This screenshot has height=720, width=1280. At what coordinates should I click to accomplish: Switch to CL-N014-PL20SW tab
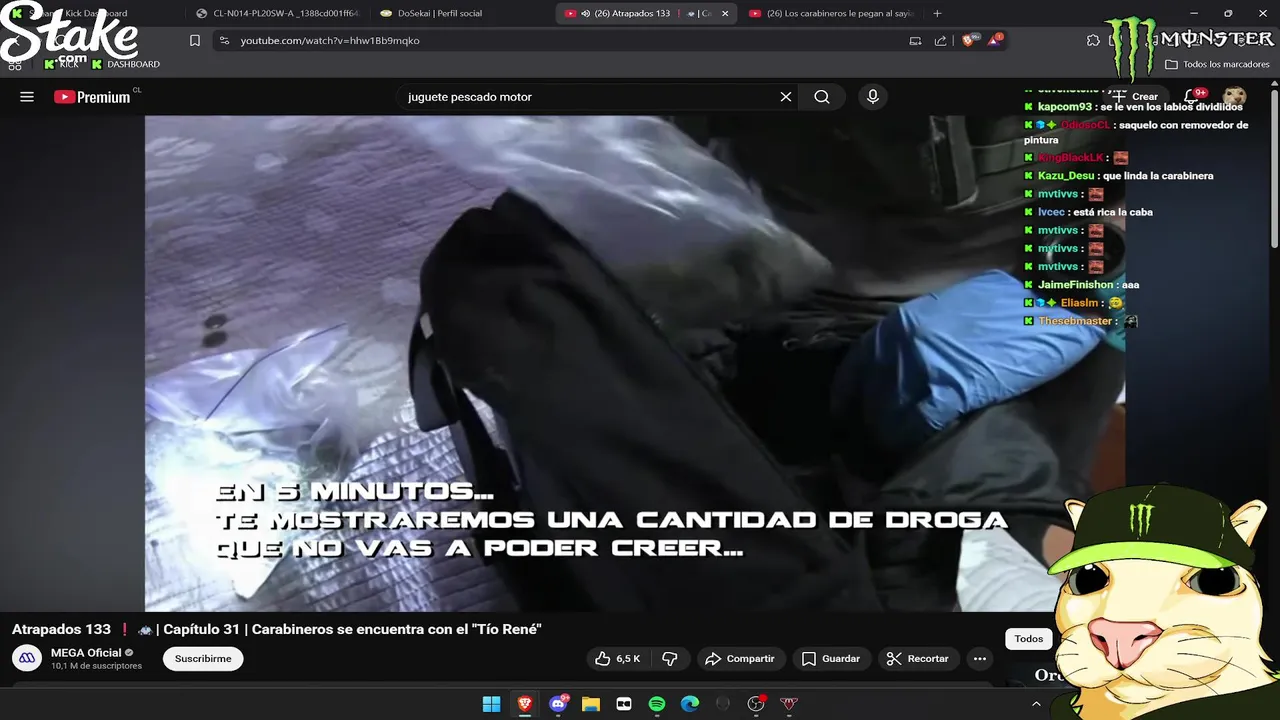277,14
